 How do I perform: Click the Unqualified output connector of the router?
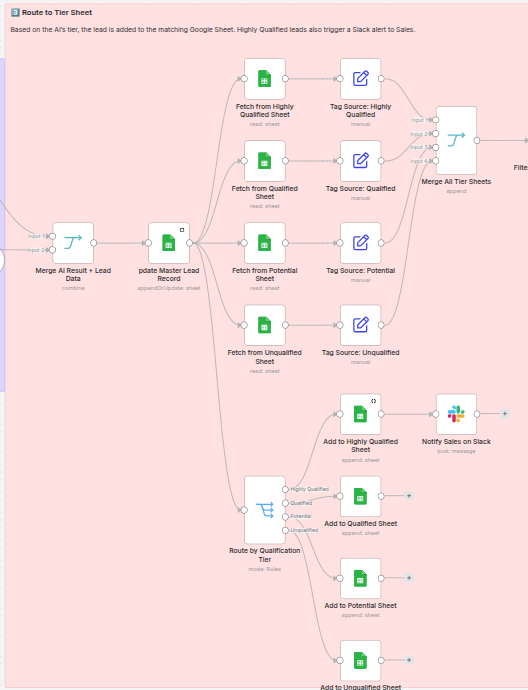point(286,530)
